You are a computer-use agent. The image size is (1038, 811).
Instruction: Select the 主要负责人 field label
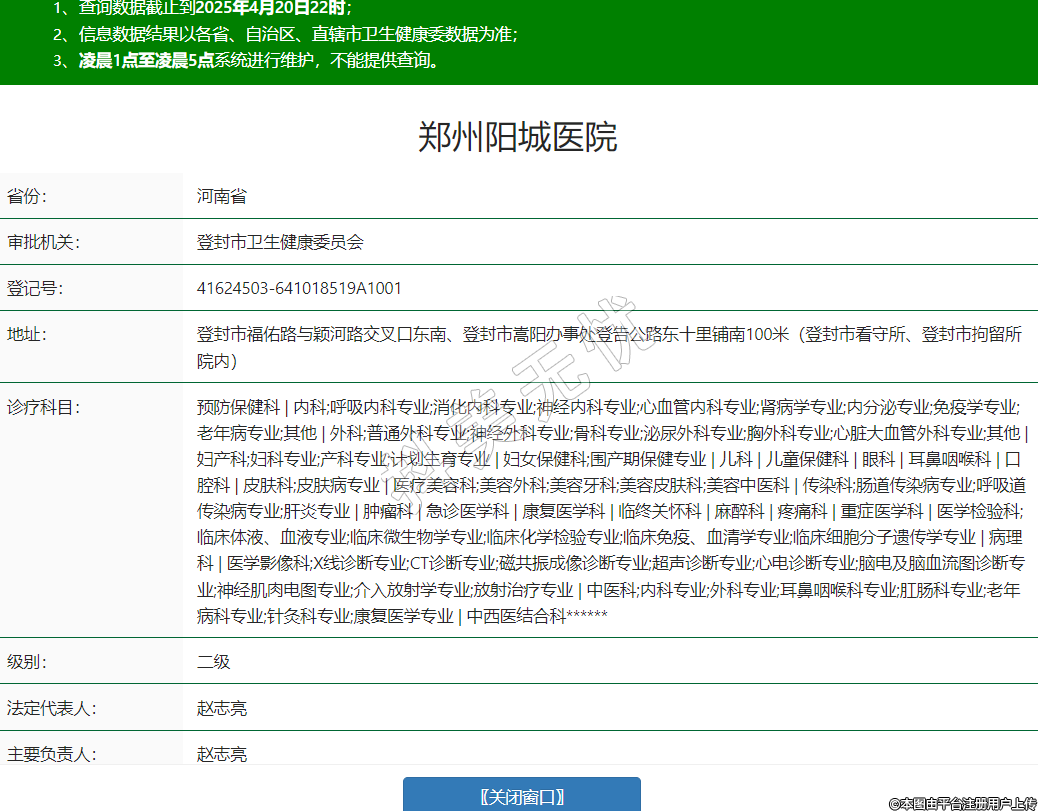point(51,754)
